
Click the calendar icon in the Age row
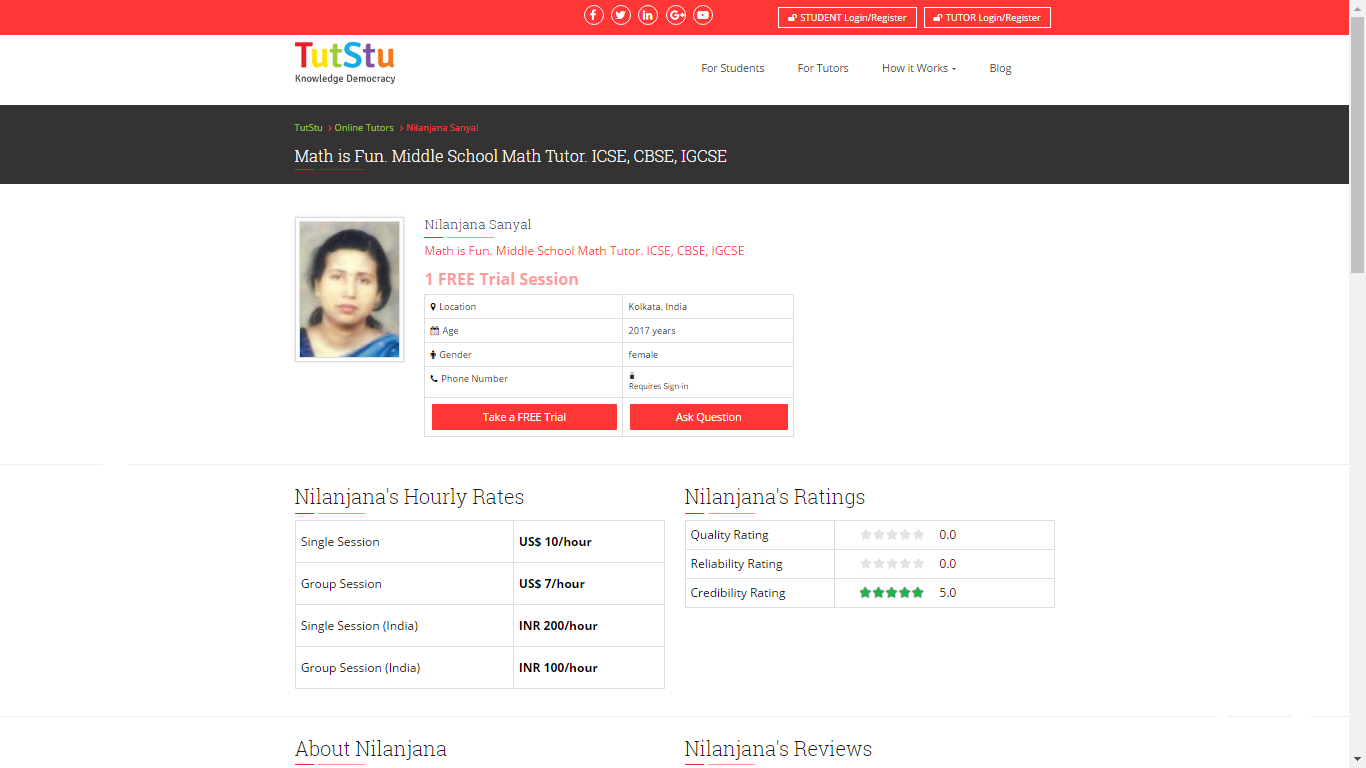(x=433, y=330)
